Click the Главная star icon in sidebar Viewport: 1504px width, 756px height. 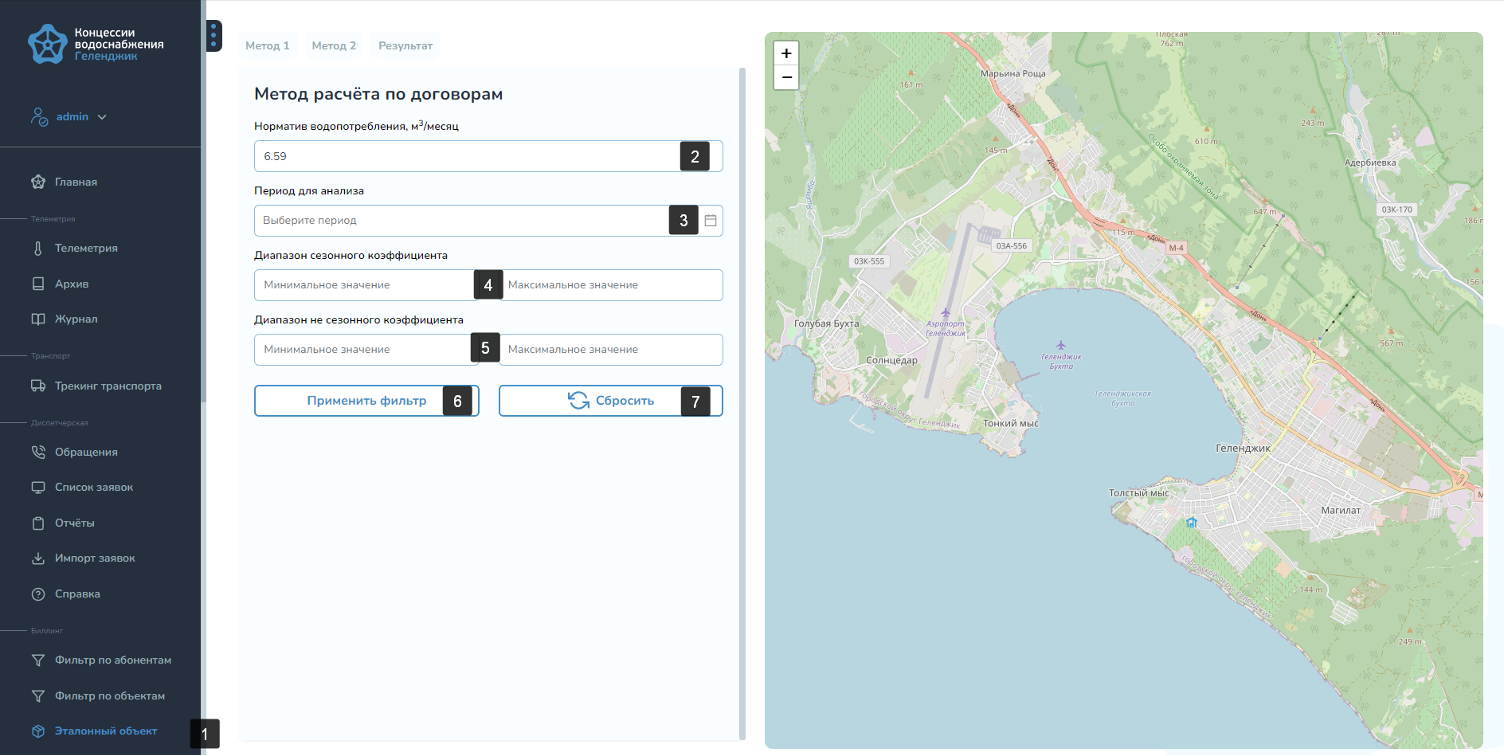point(38,182)
